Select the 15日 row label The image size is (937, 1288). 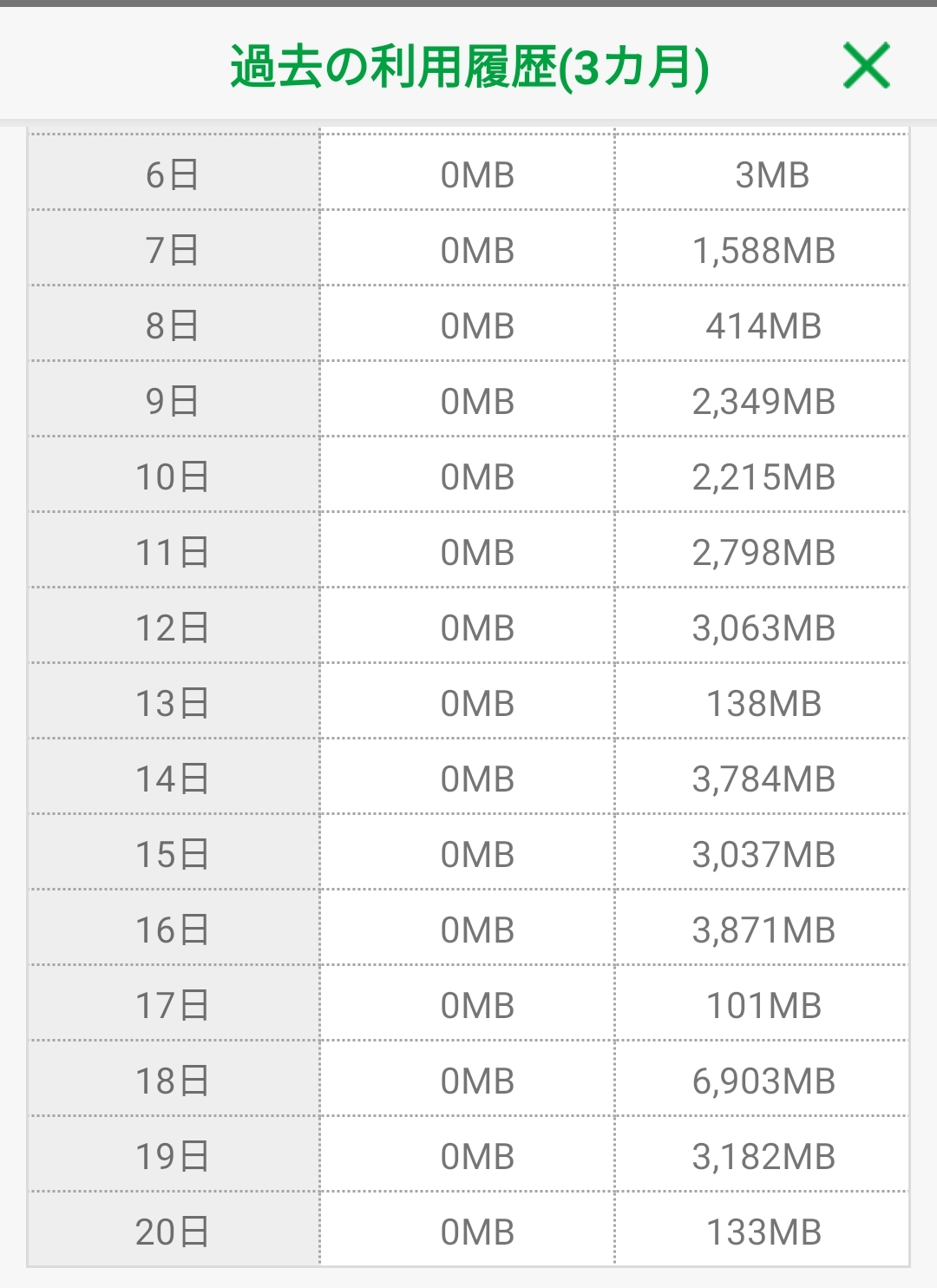point(173,855)
